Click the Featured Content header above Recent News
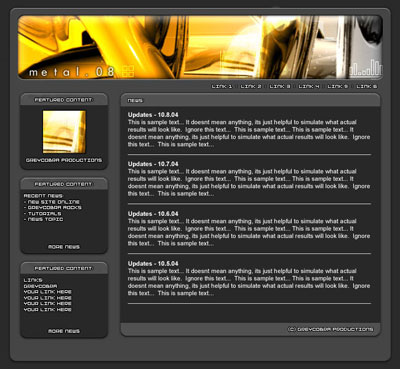 tap(64, 184)
